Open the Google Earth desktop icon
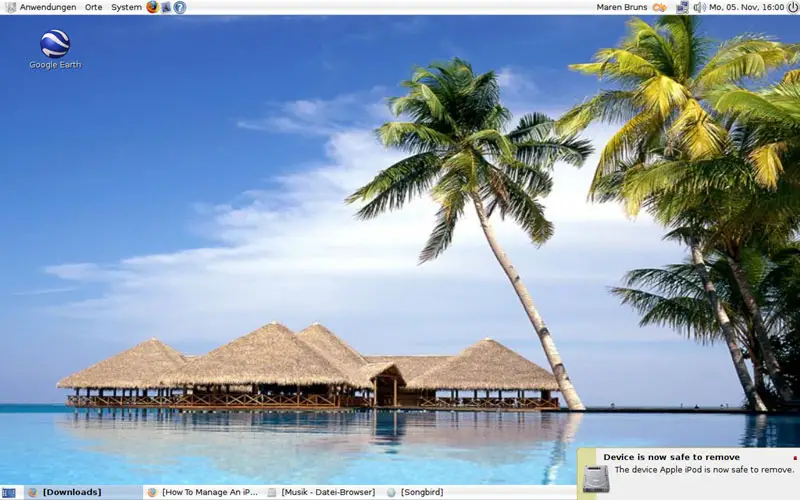 (x=55, y=49)
